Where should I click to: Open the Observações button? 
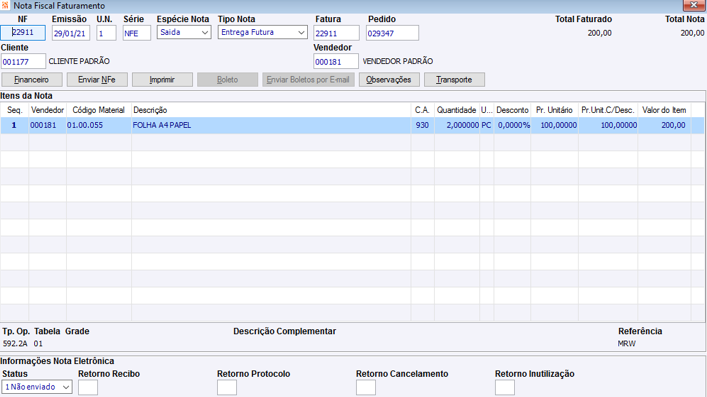(389, 80)
